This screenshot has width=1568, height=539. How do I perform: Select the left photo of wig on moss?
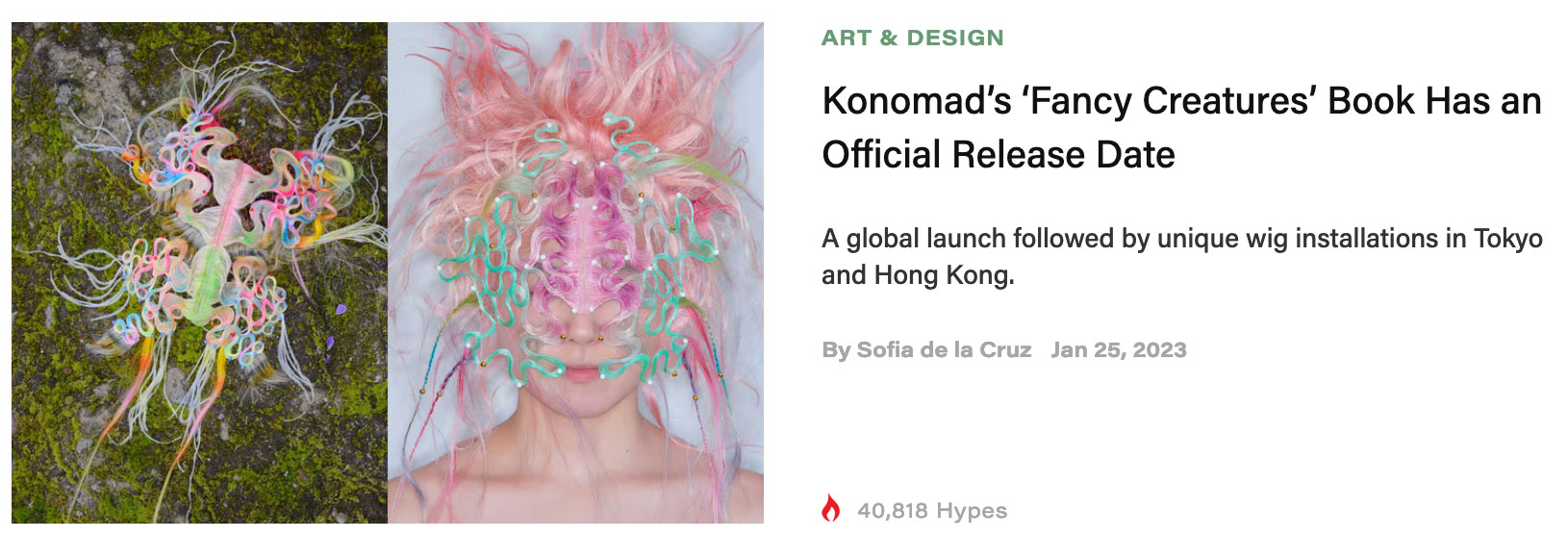click(199, 272)
